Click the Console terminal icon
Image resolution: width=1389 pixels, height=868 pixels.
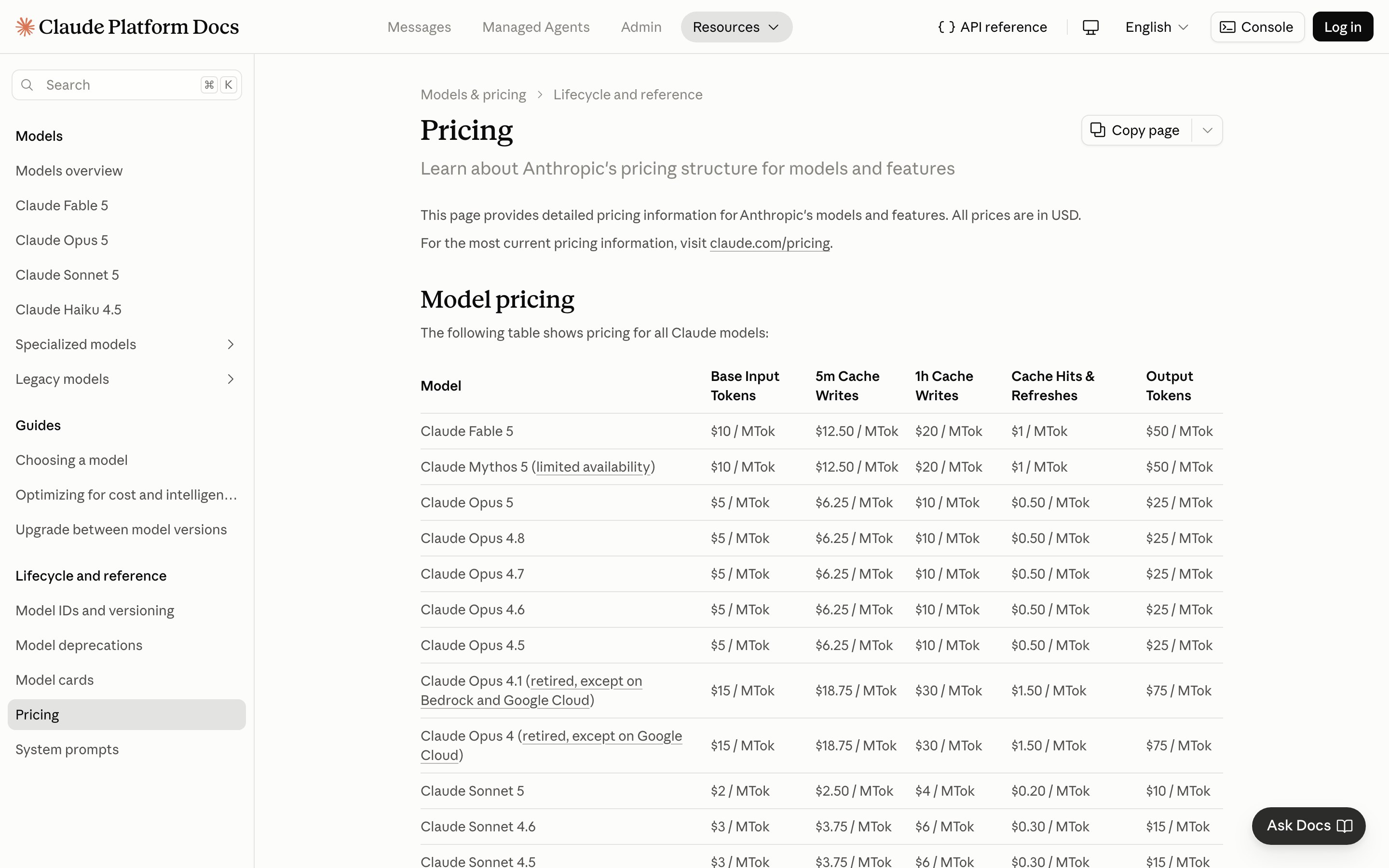(x=1227, y=27)
